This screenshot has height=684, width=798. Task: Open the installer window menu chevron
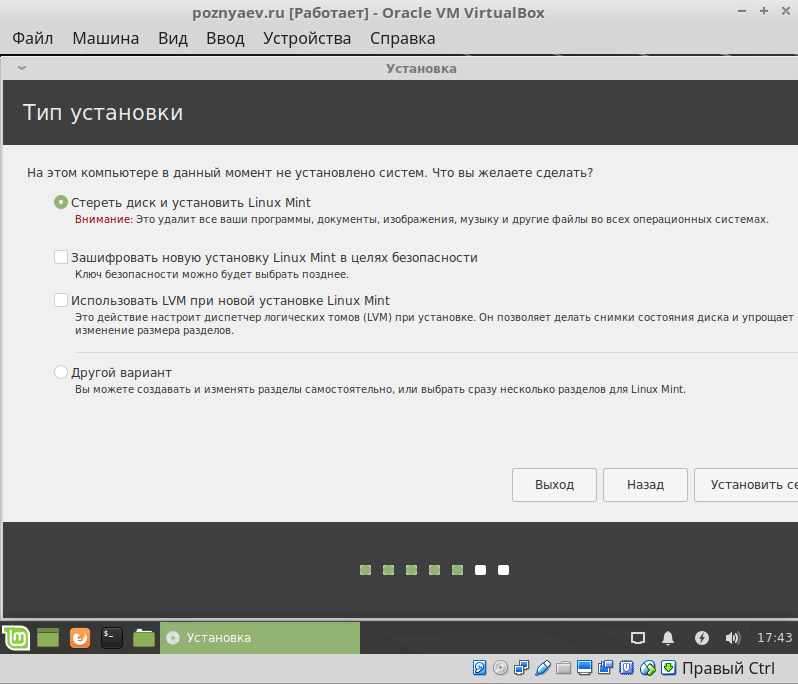pos(21,68)
